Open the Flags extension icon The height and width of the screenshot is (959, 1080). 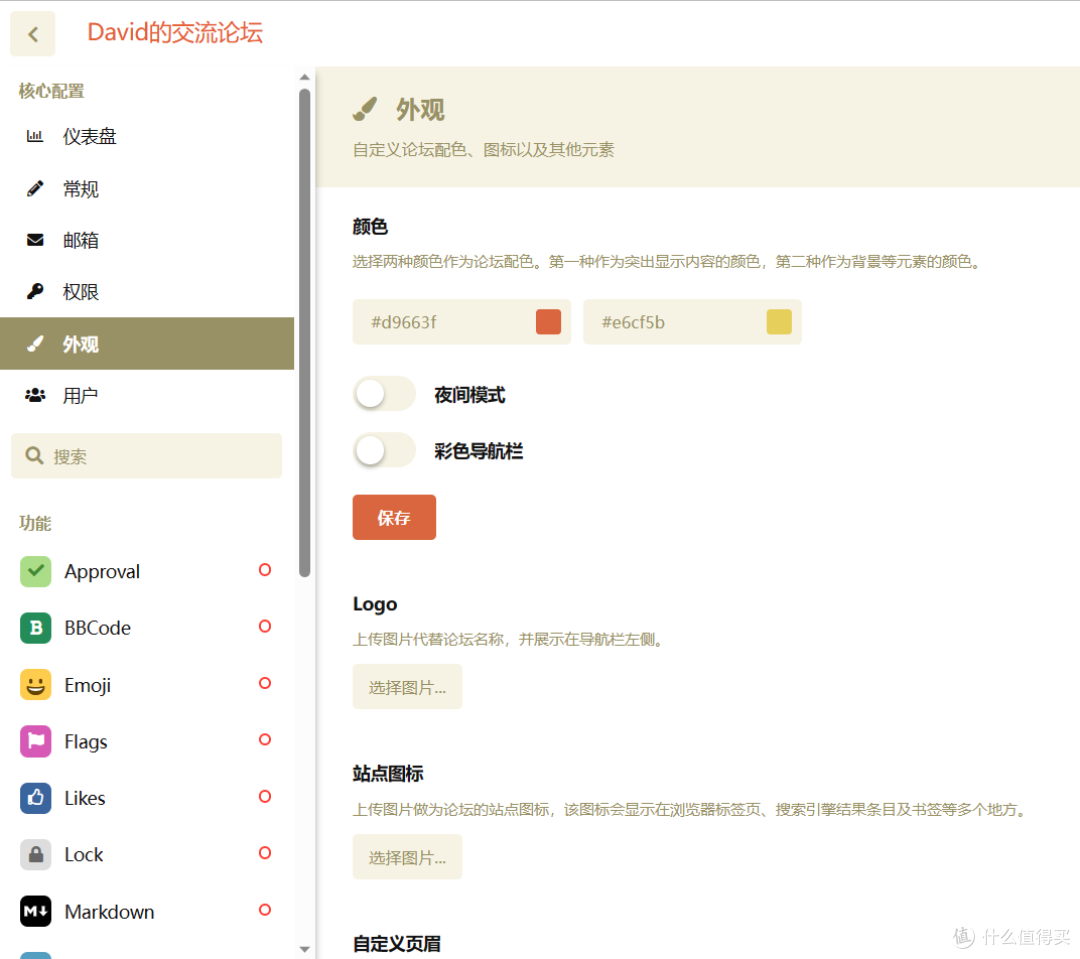(36, 741)
